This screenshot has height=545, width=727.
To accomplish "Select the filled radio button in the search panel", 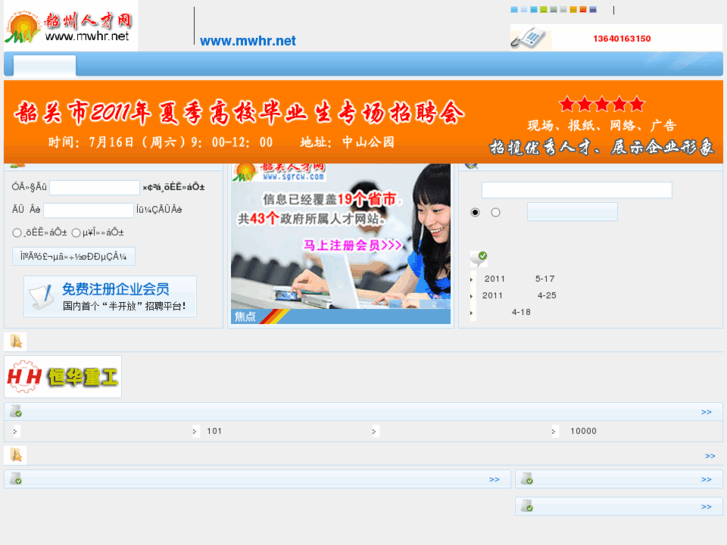I will coord(475,212).
